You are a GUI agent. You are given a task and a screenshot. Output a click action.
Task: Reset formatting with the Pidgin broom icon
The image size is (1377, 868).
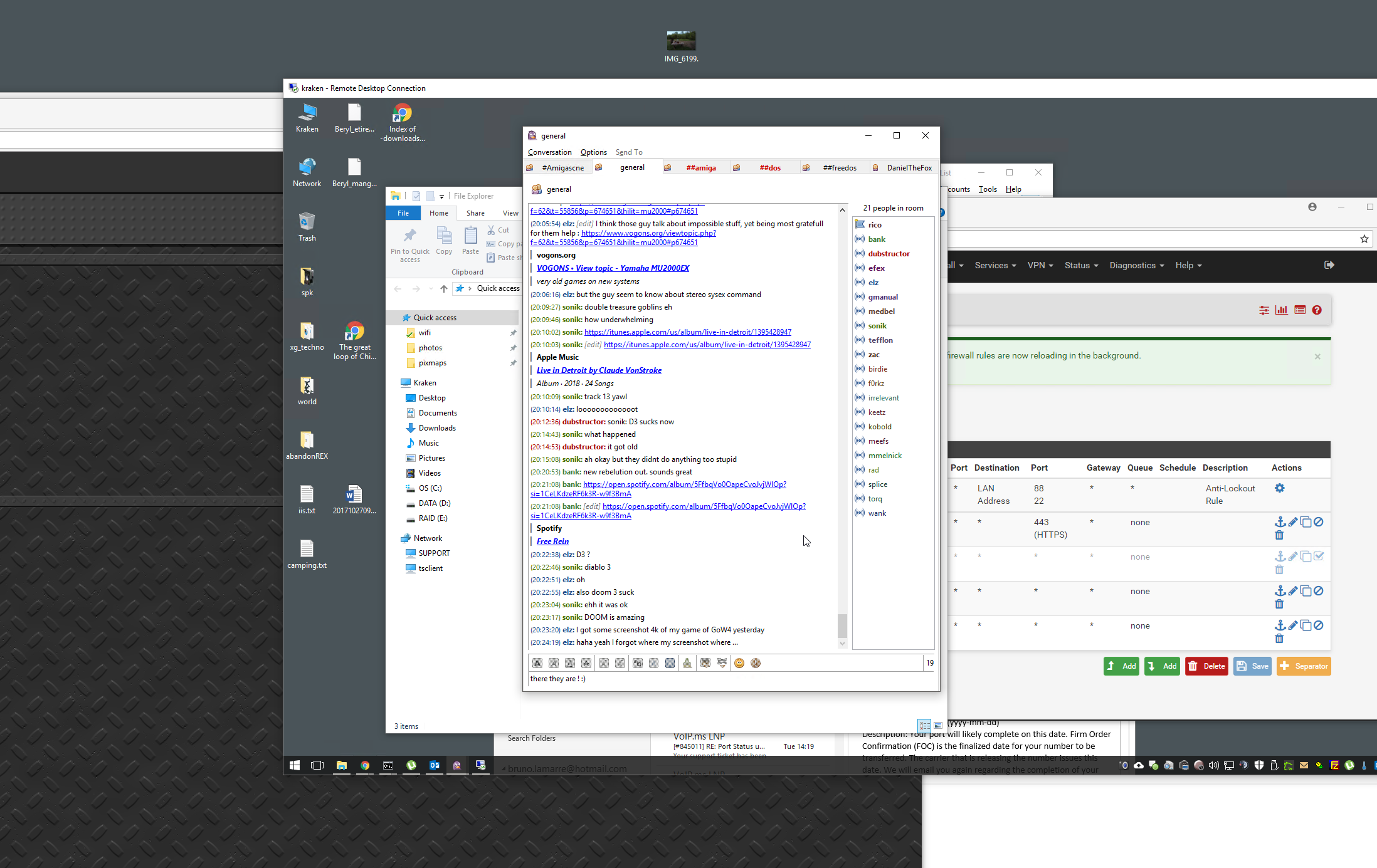pos(687,663)
